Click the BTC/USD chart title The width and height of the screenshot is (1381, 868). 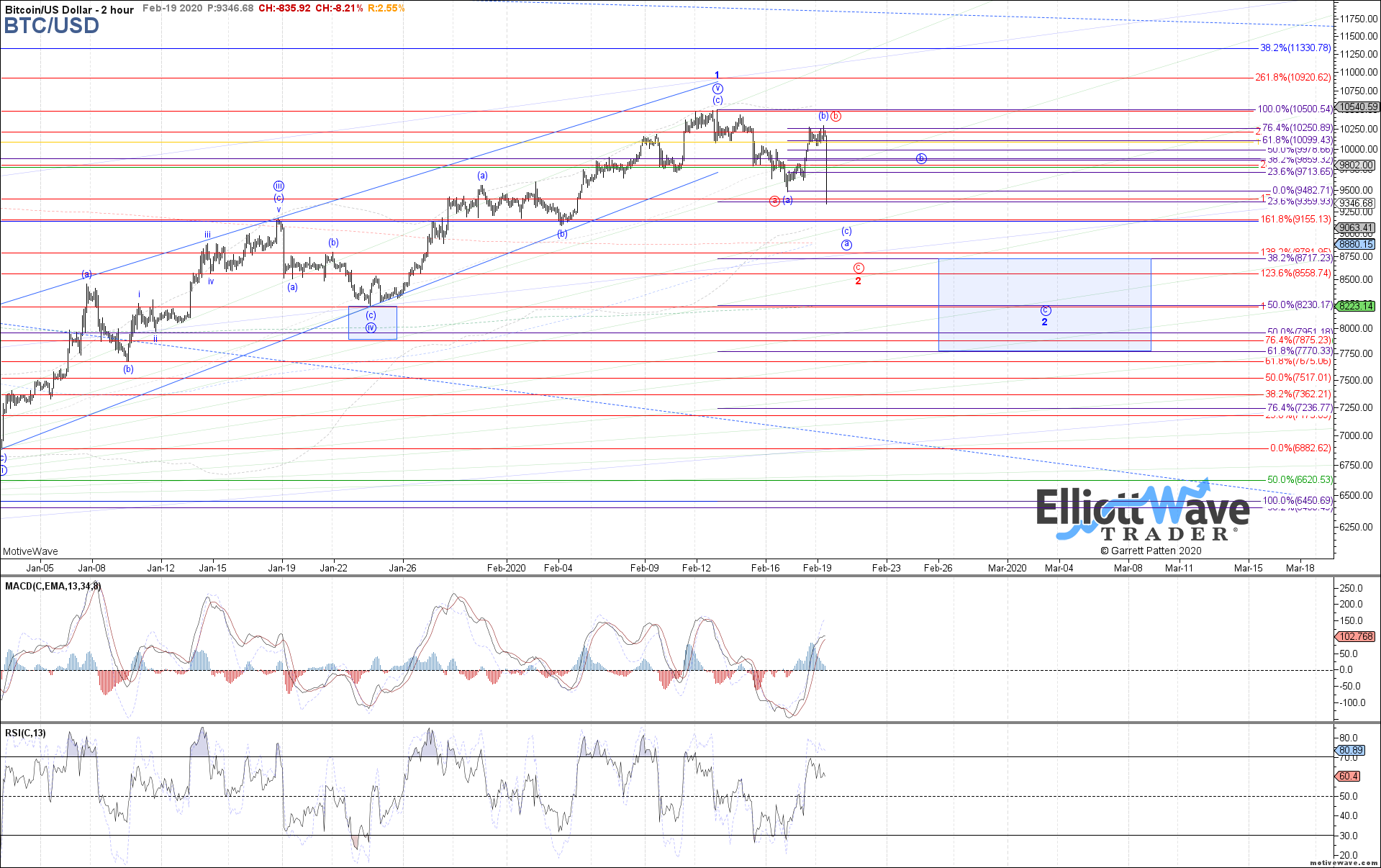(51, 26)
